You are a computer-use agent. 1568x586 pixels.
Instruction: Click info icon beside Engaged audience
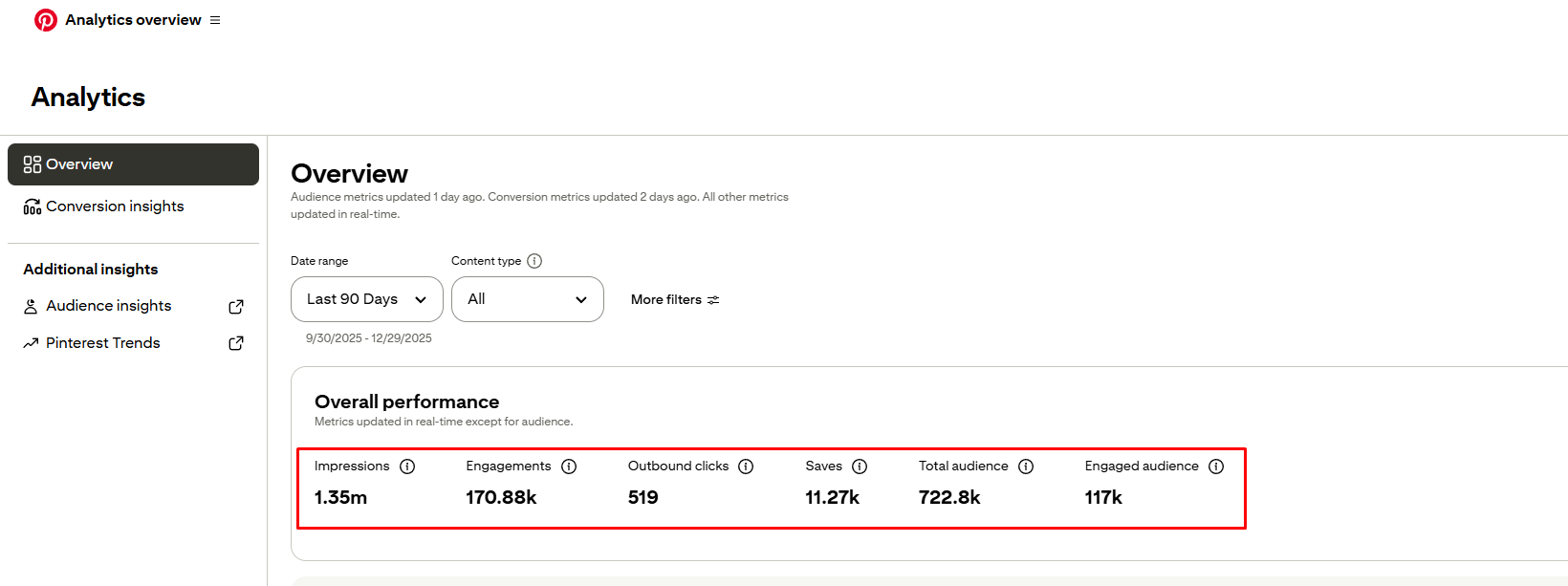pyautogui.click(x=1216, y=467)
